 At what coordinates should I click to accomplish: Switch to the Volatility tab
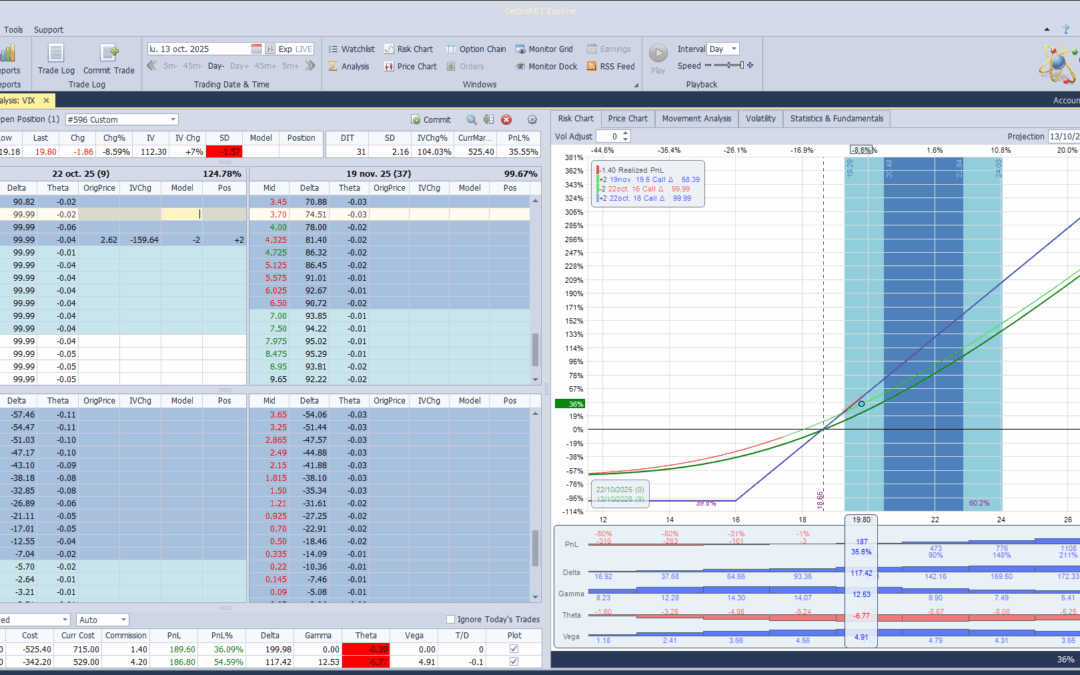(x=760, y=118)
